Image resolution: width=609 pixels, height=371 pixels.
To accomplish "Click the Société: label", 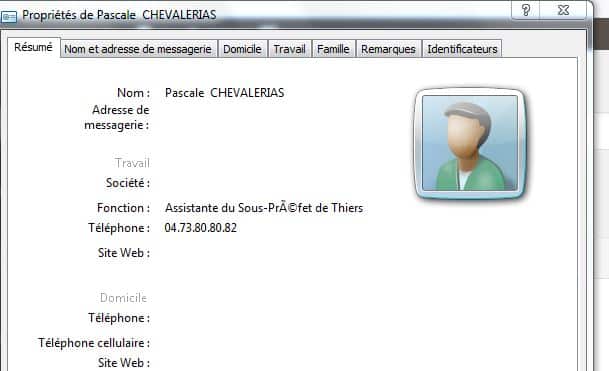I will (128, 183).
